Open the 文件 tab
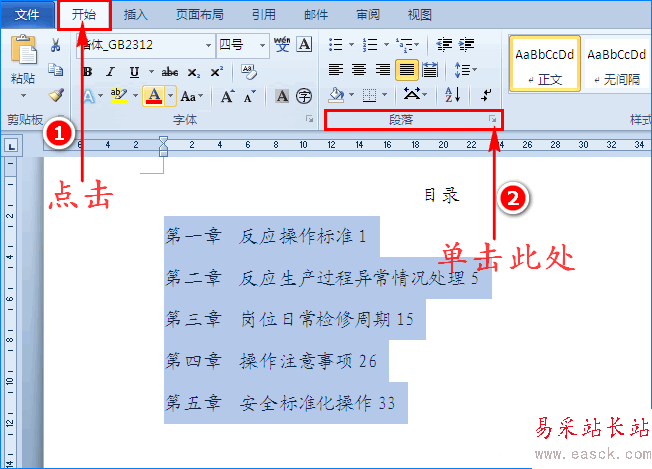652x469 pixels. tap(27, 15)
